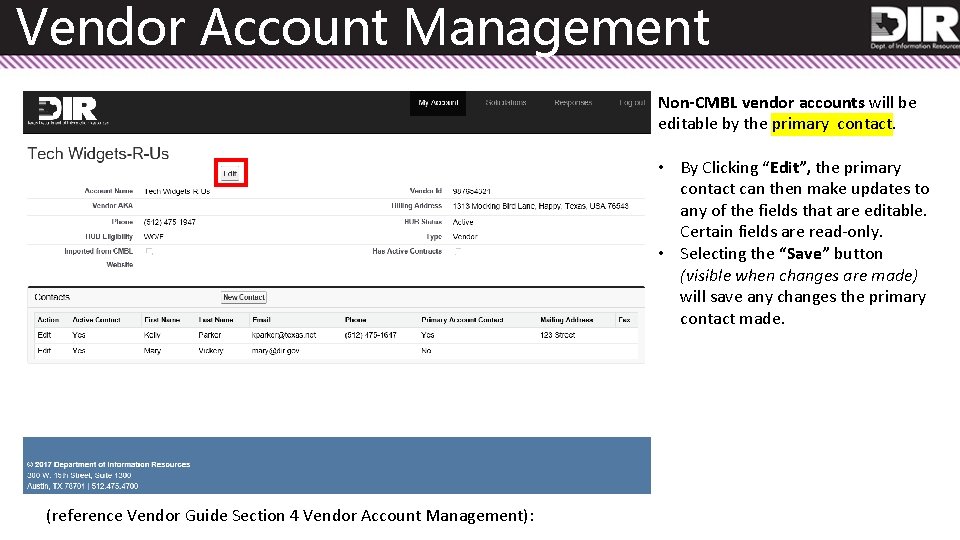This screenshot has height=540, width=960.
Task: Click the Mailing Address column header
Action: 566,320
